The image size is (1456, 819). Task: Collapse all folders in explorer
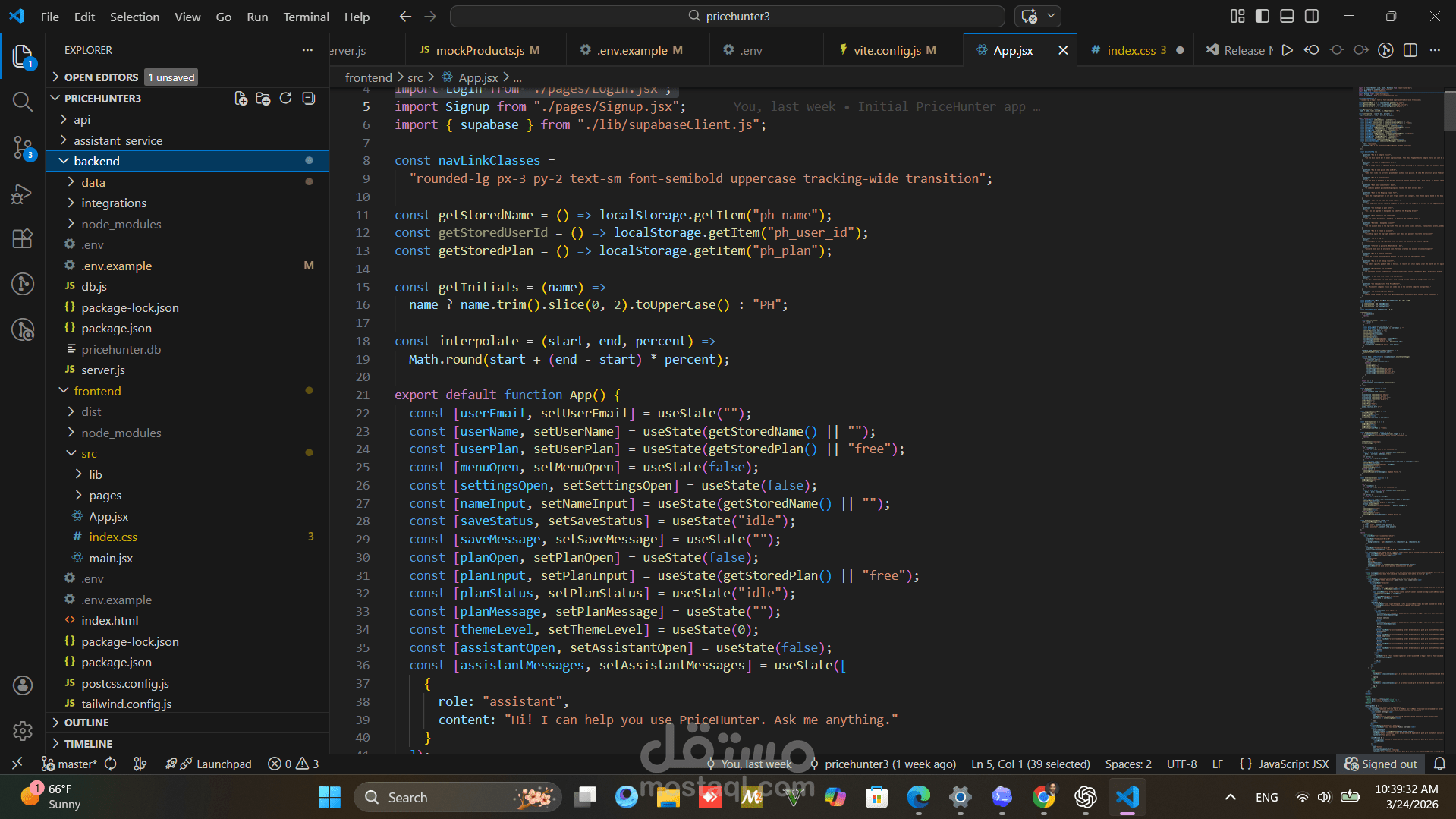pos(308,99)
